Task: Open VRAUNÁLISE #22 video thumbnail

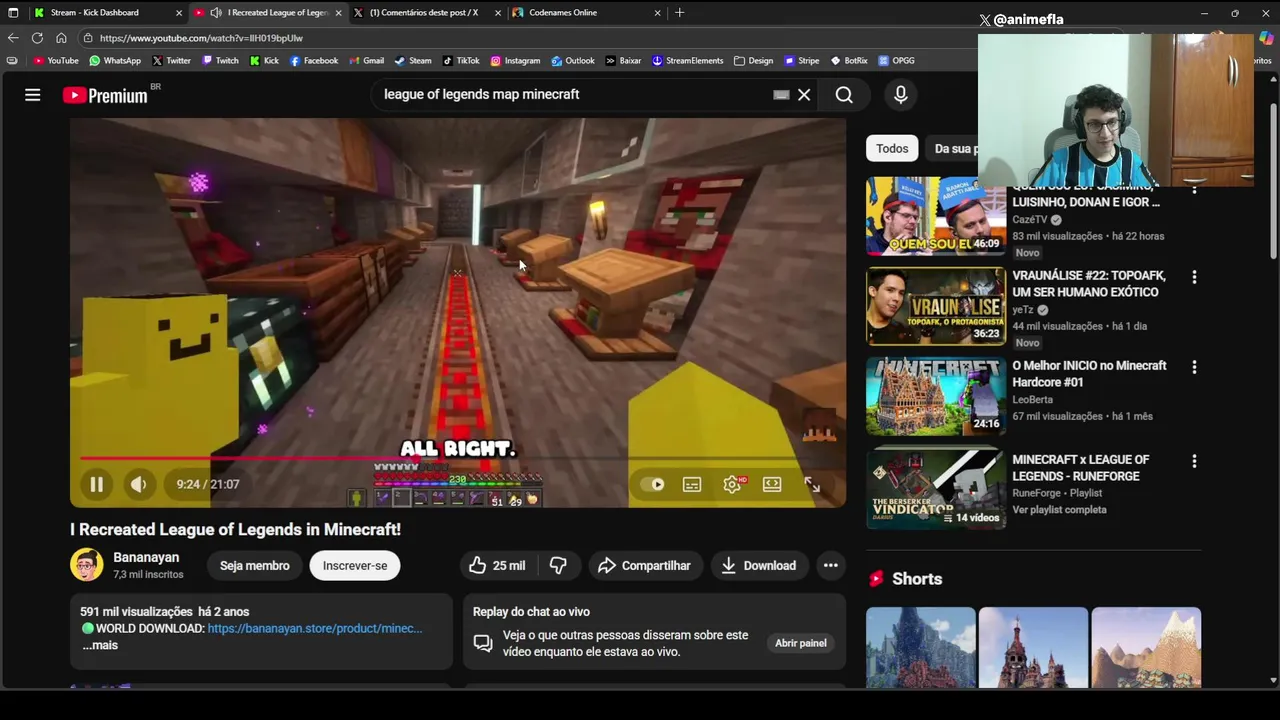Action: pos(935,306)
